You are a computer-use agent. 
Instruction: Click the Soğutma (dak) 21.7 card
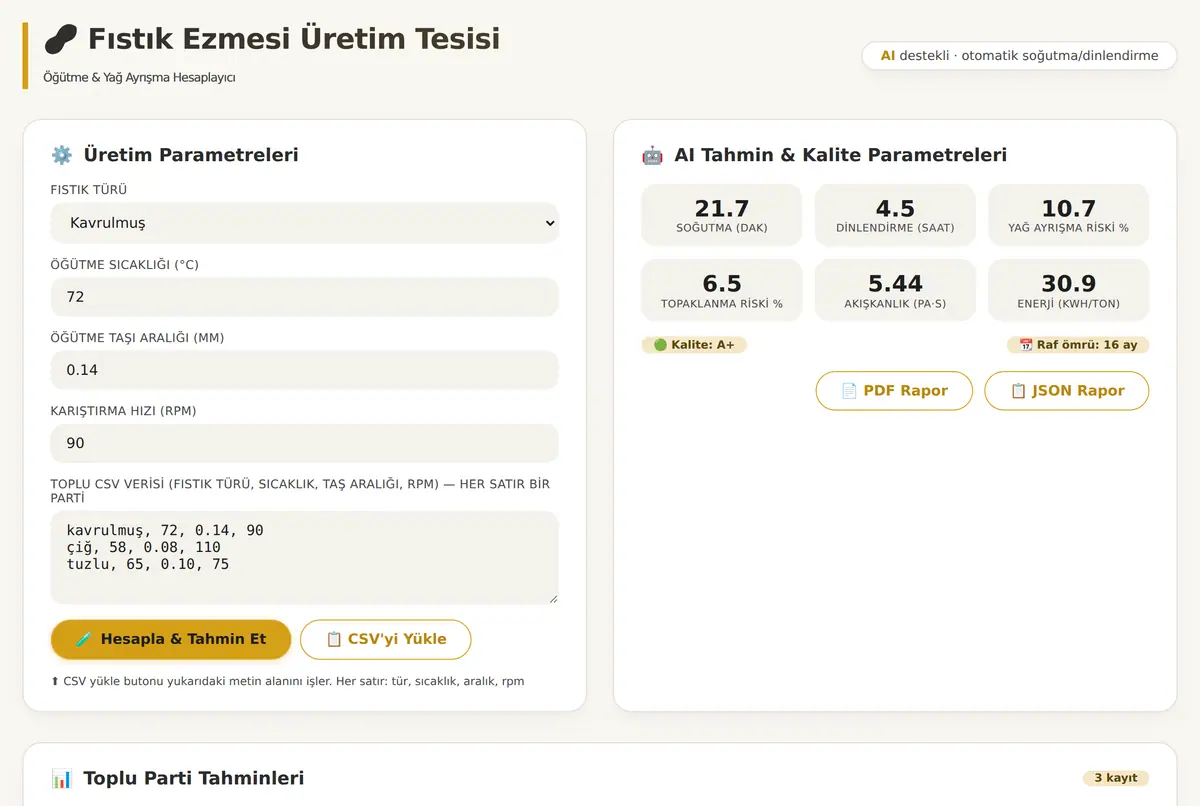pyautogui.click(x=722, y=215)
